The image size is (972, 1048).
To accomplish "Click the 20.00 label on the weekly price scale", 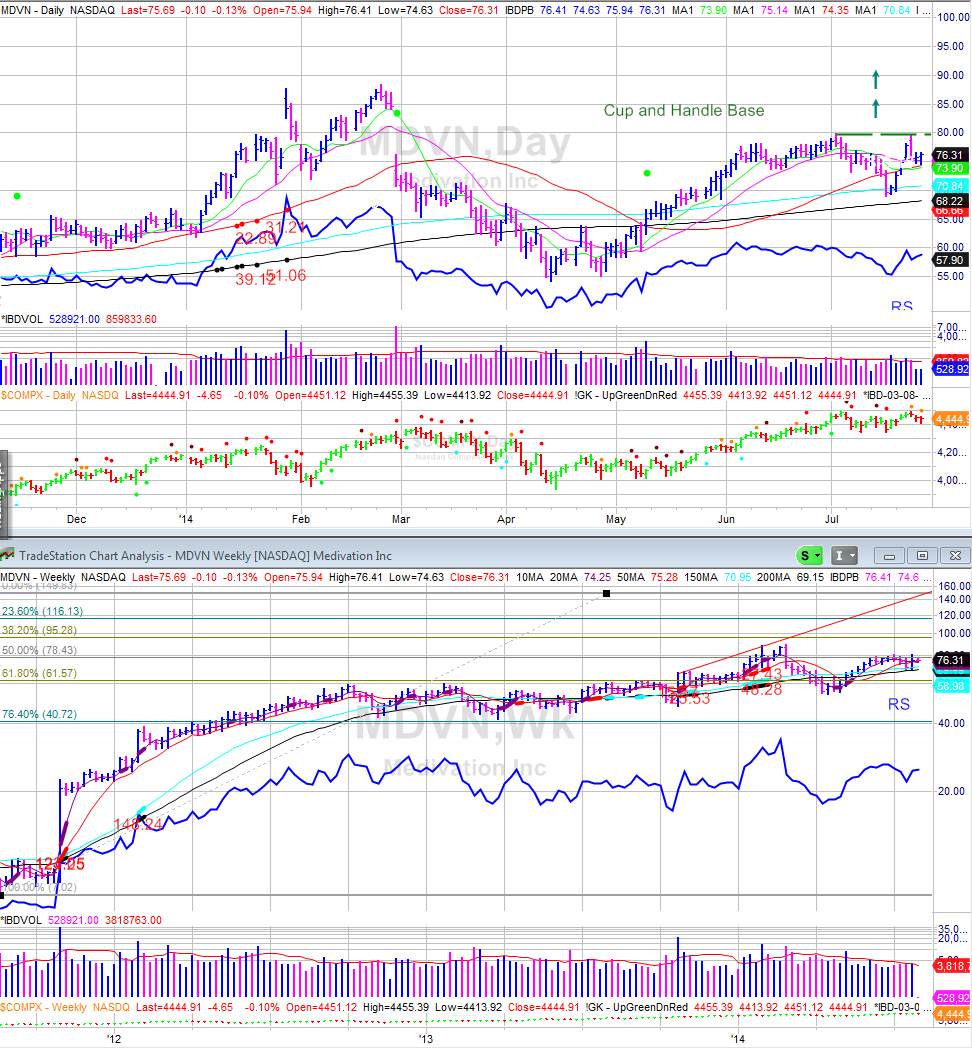I will pyautogui.click(x=950, y=791).
